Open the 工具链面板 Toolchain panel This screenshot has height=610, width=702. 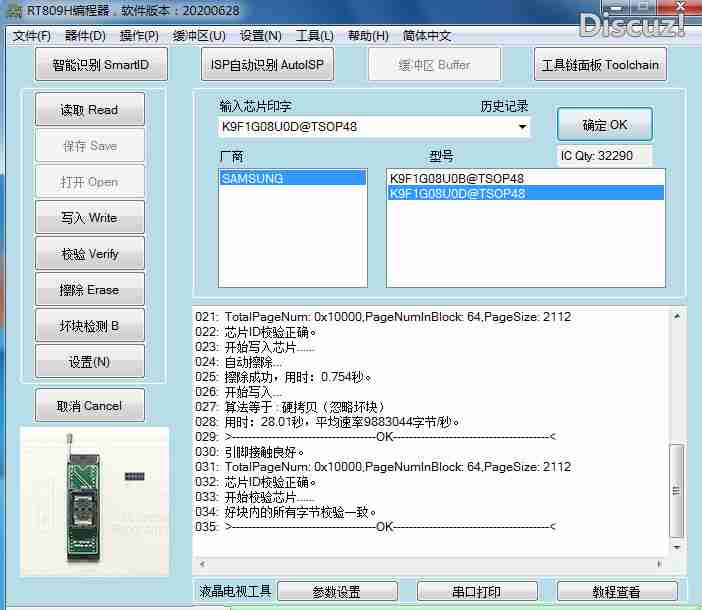(x=600, y=65)
